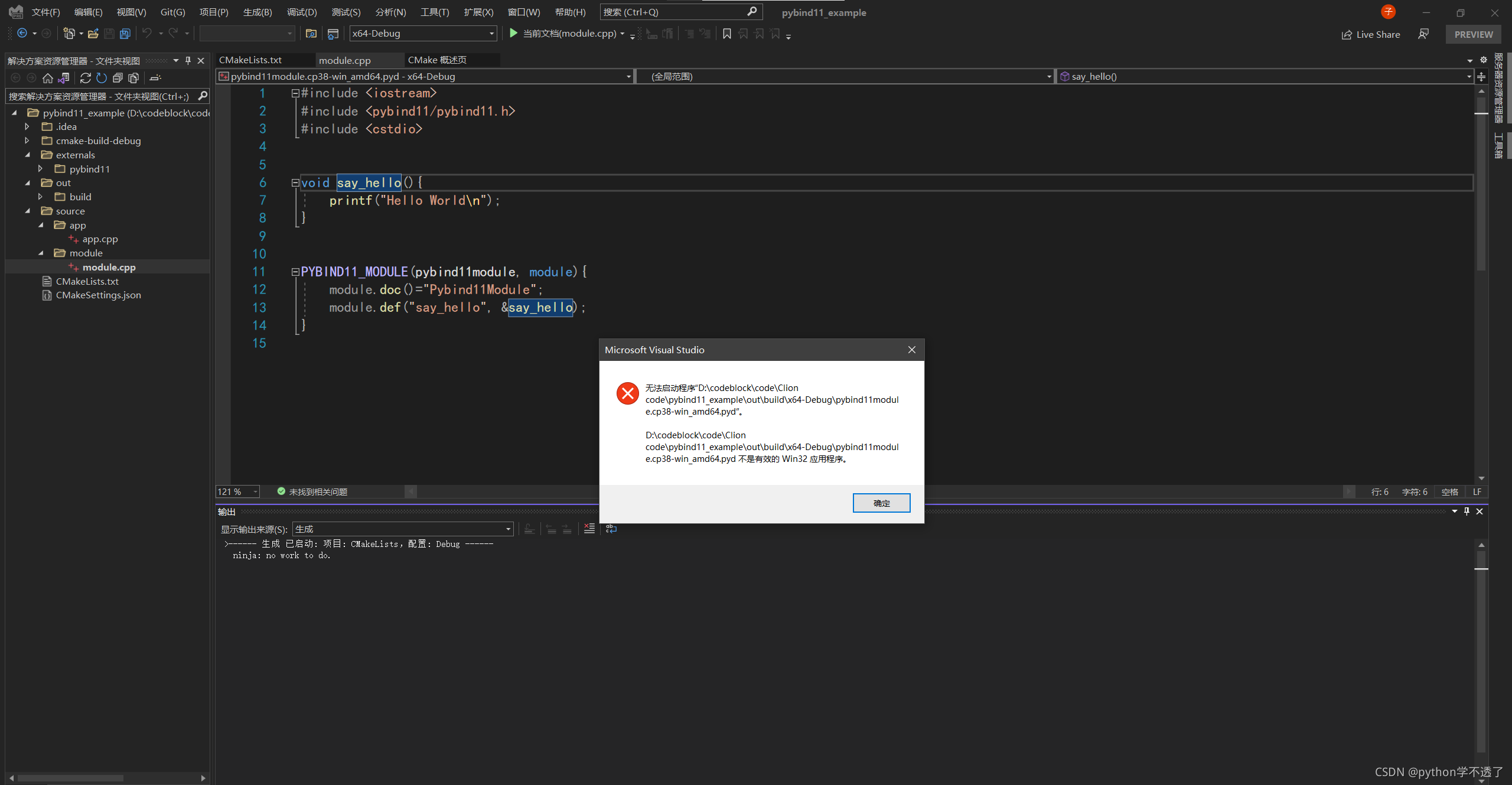Click the bookmark icon in the toolbar

[x=727, y=34]
